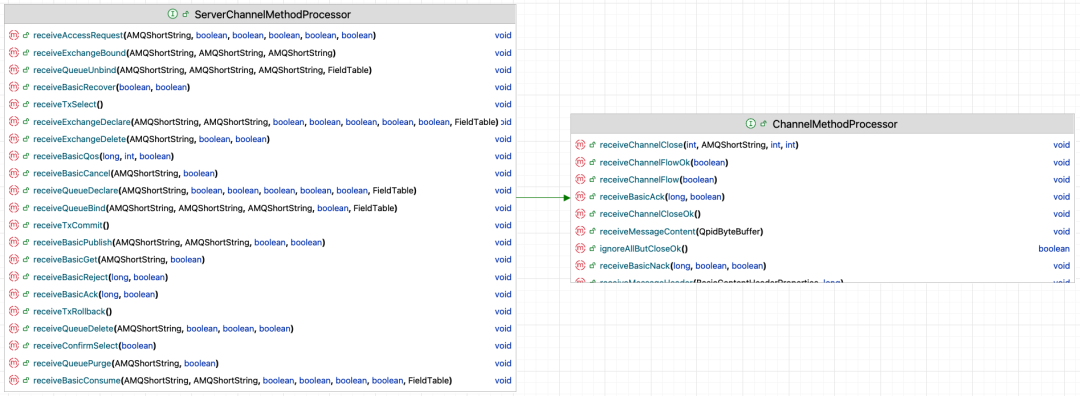
Task: Select the receiveExchangeDeclare method name
Action: [82, 121]
